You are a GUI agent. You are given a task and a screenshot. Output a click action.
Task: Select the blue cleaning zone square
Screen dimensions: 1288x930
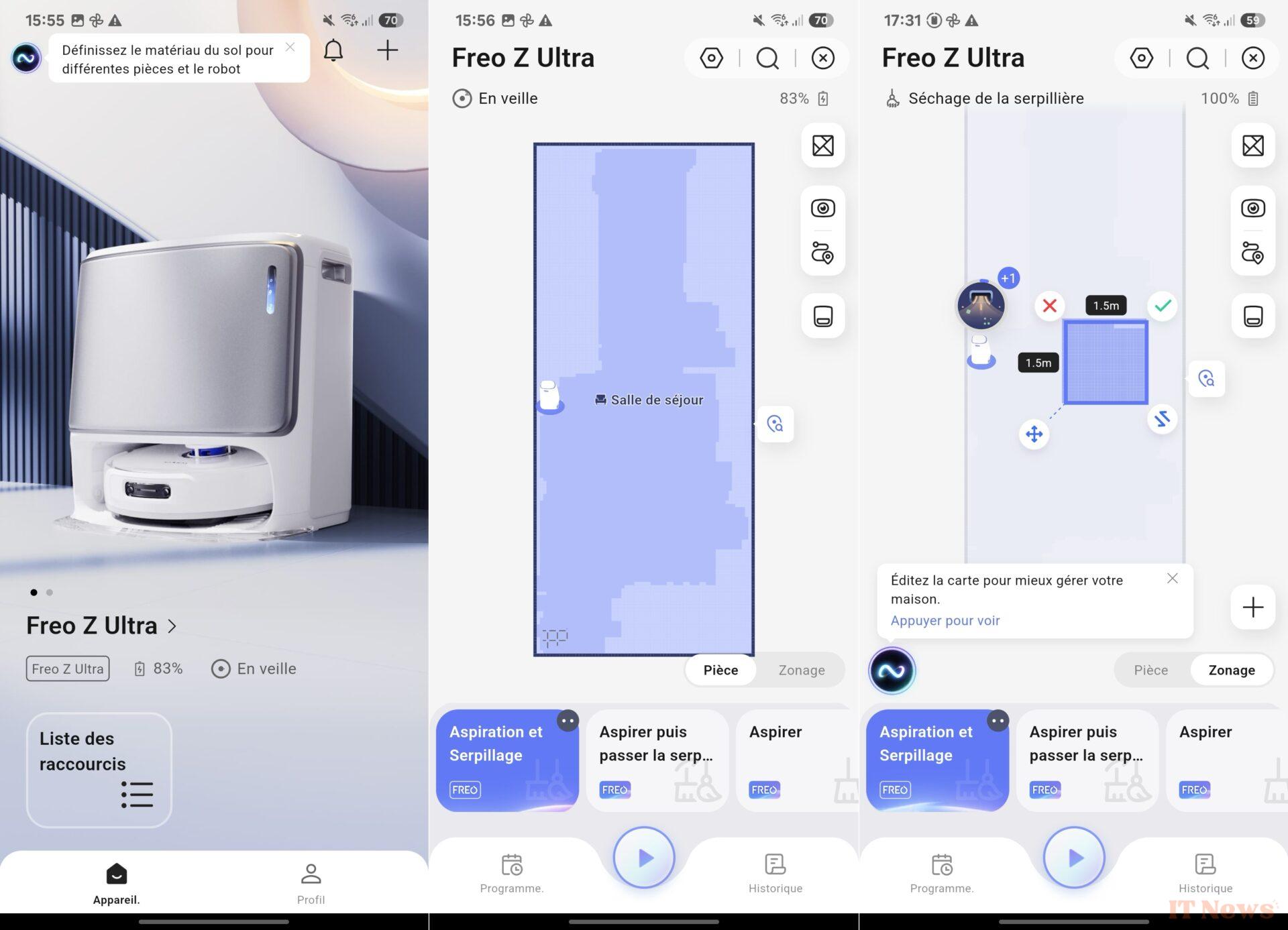coord(1106,363)
